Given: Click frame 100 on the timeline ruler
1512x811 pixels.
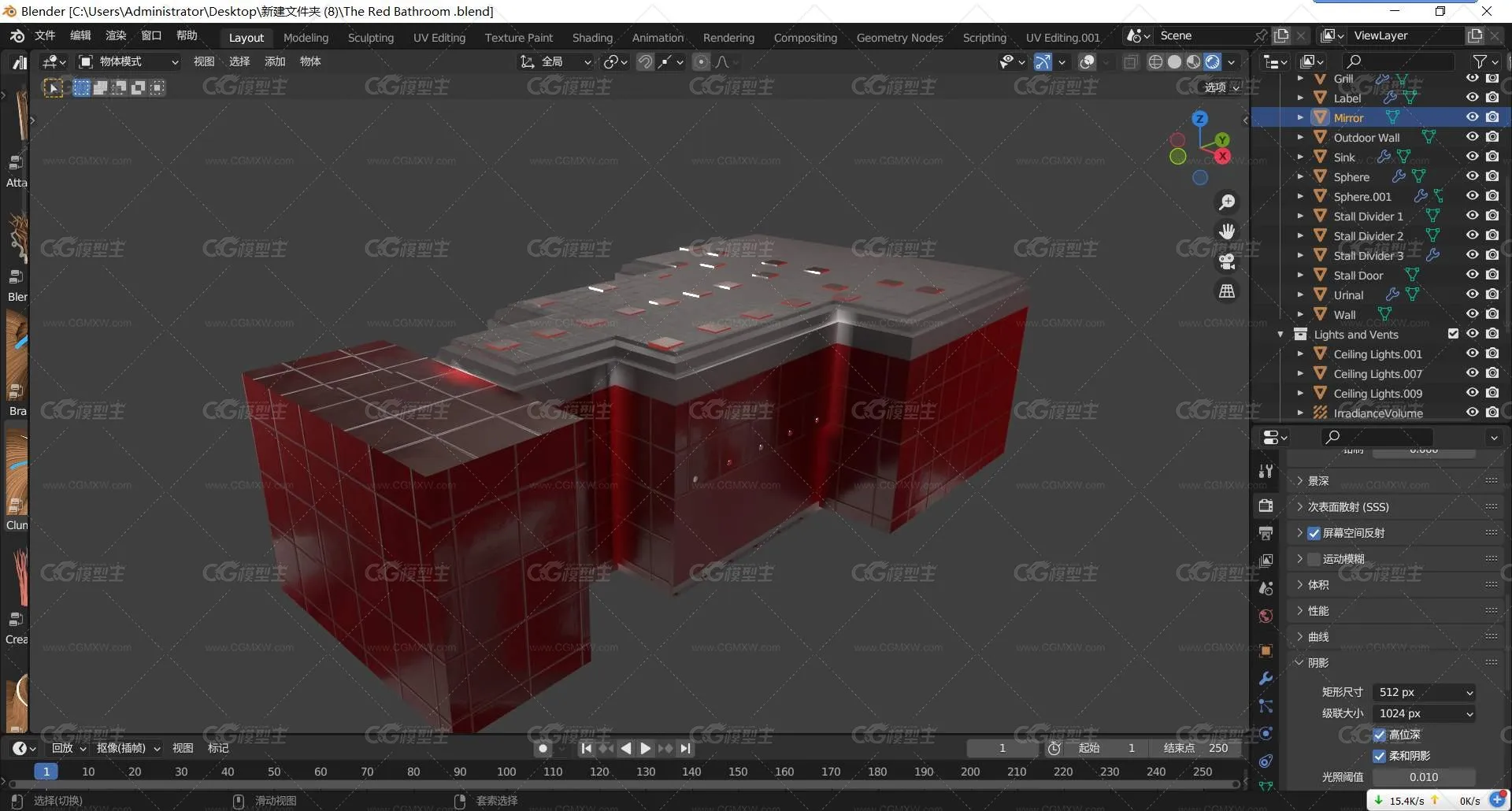Looking at the screenshot, I should (x=506, y=772).
